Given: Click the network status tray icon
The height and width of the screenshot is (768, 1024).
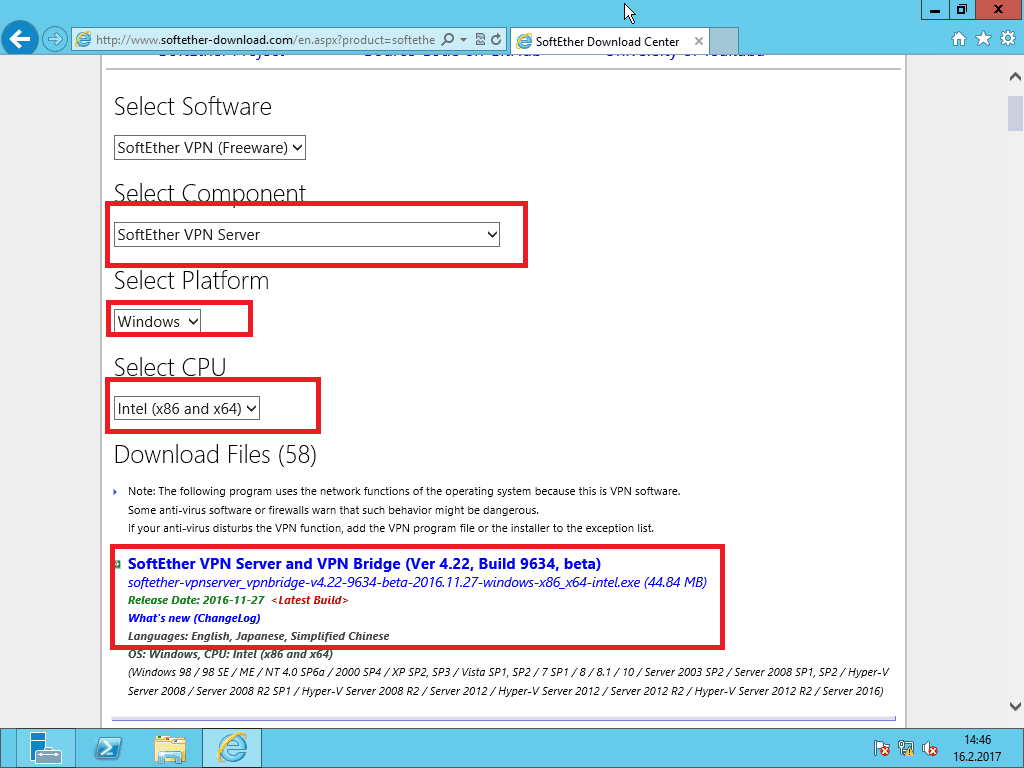Looking at the screenshot, I should coord(906,748).
